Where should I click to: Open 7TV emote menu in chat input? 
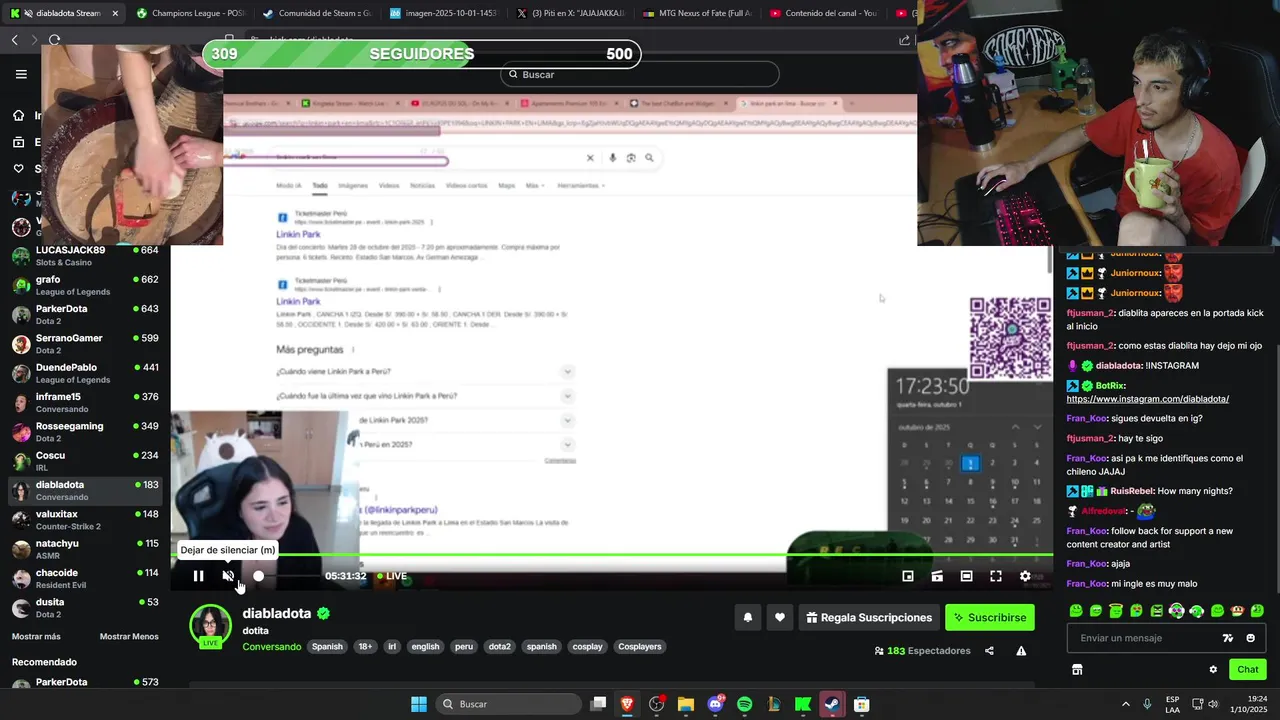pyautogui.click(x=1228, y=638)
